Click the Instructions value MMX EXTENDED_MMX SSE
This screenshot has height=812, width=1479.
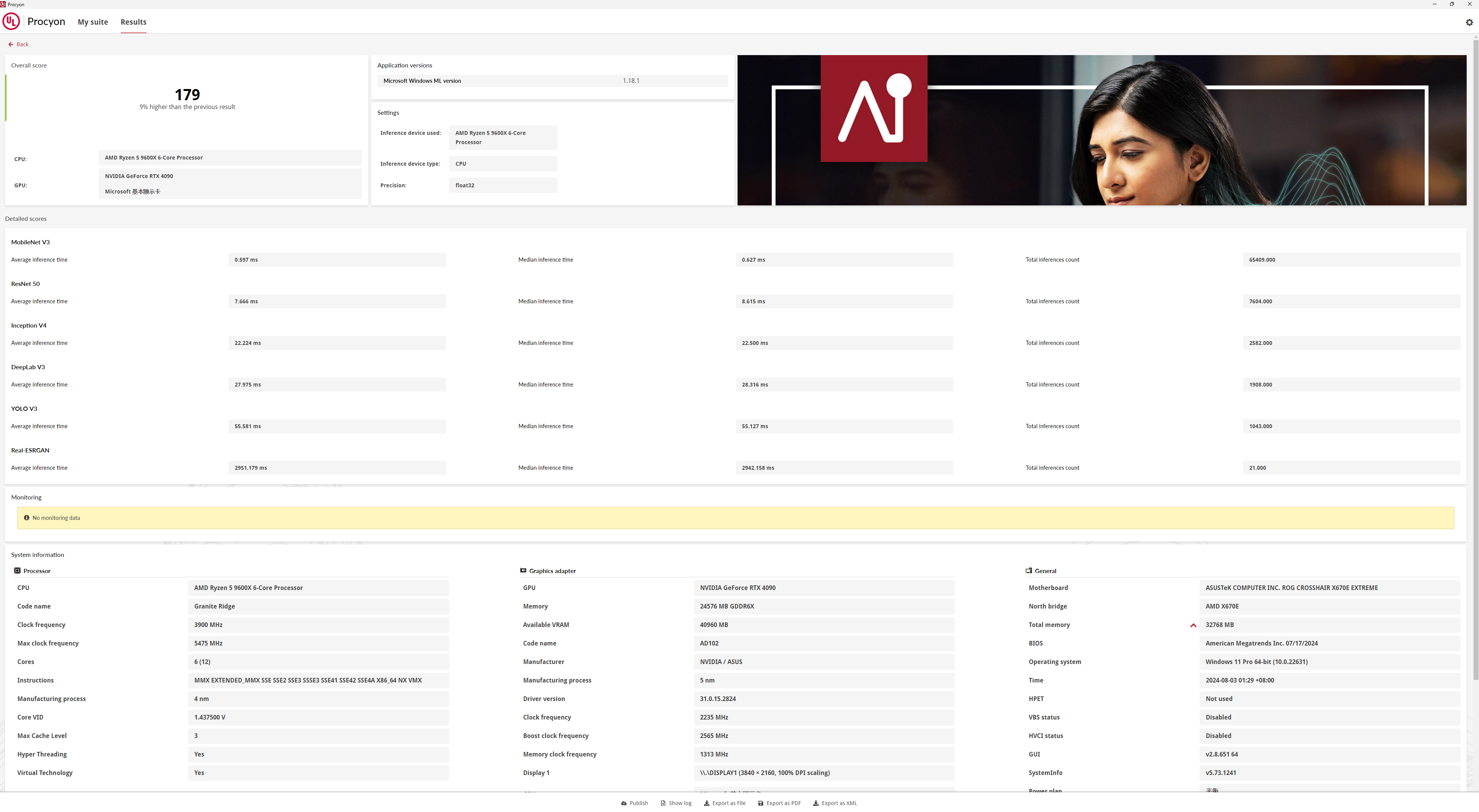tap(318, 681)
